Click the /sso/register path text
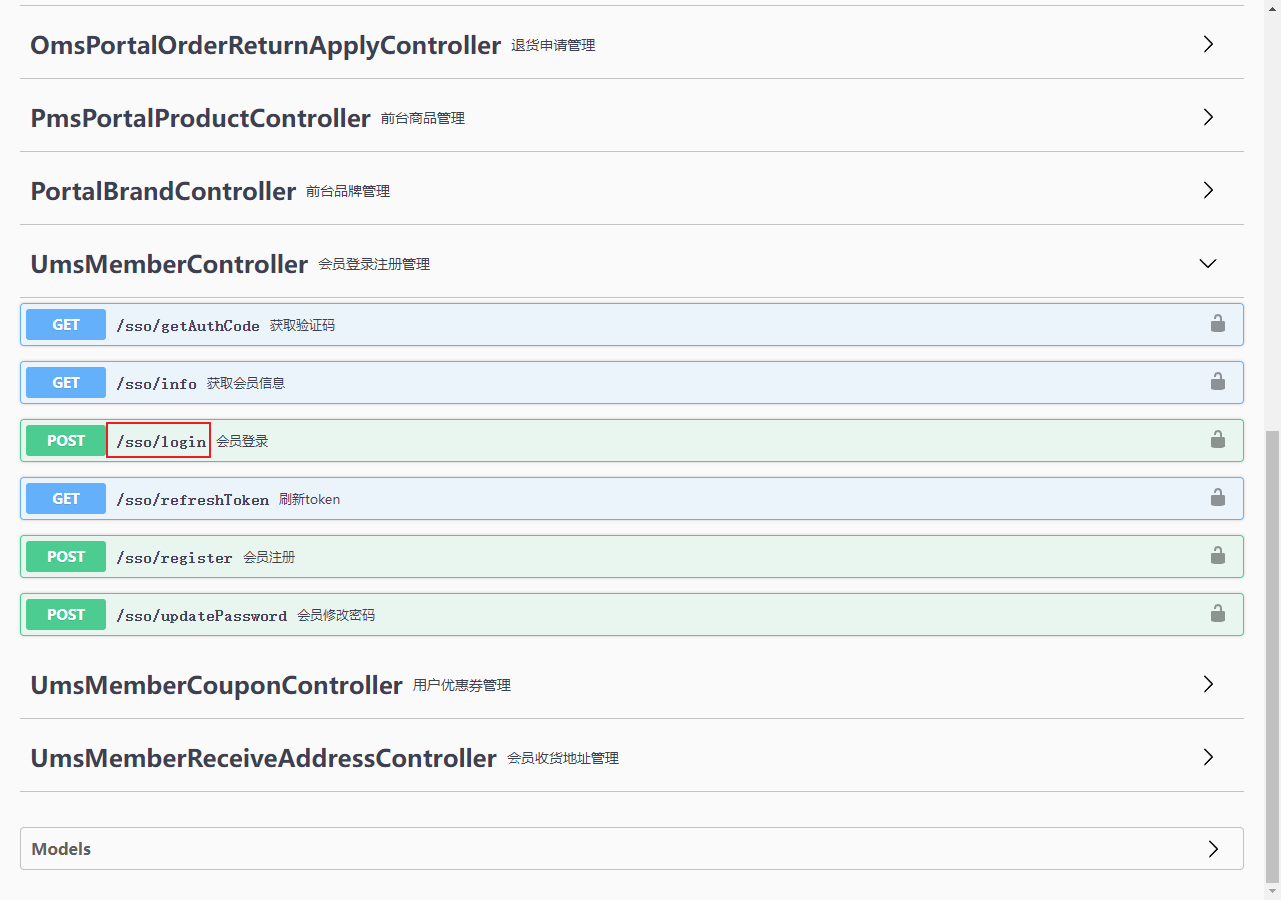This screenshot has height=900, width=1281. (x=174, y=558)
